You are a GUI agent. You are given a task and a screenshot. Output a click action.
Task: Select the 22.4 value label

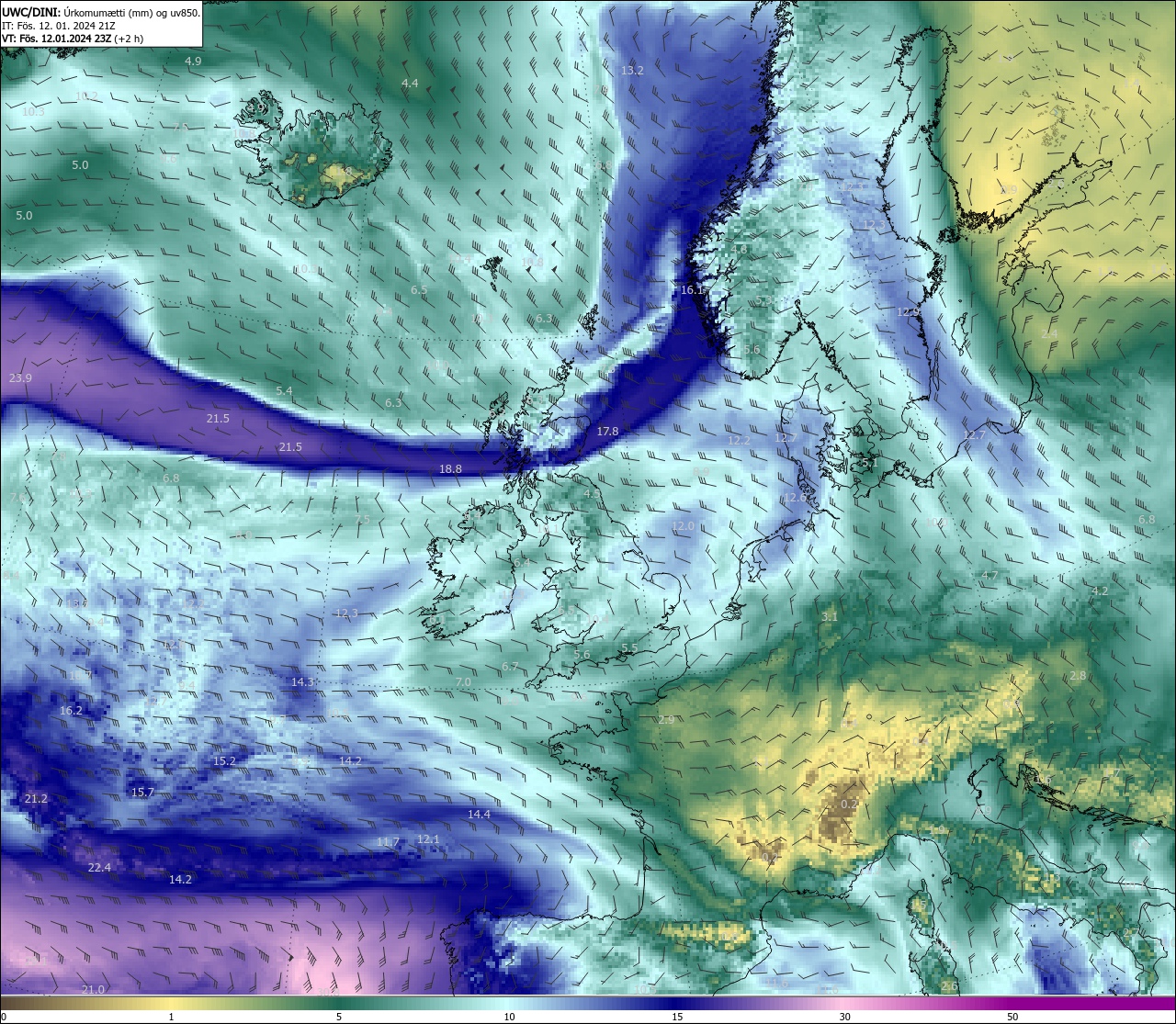99,867
